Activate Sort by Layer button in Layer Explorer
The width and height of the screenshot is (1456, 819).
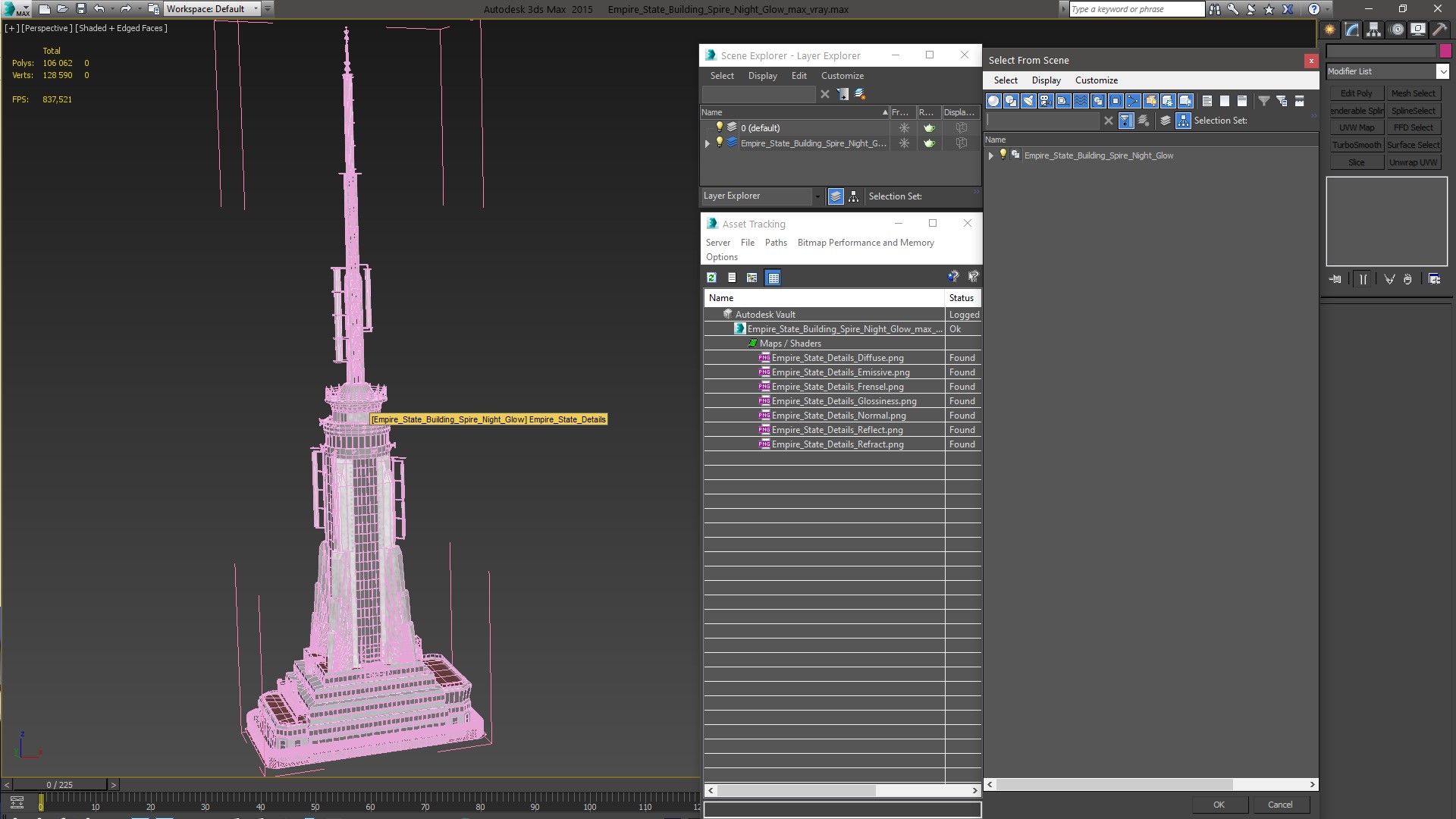836,196
